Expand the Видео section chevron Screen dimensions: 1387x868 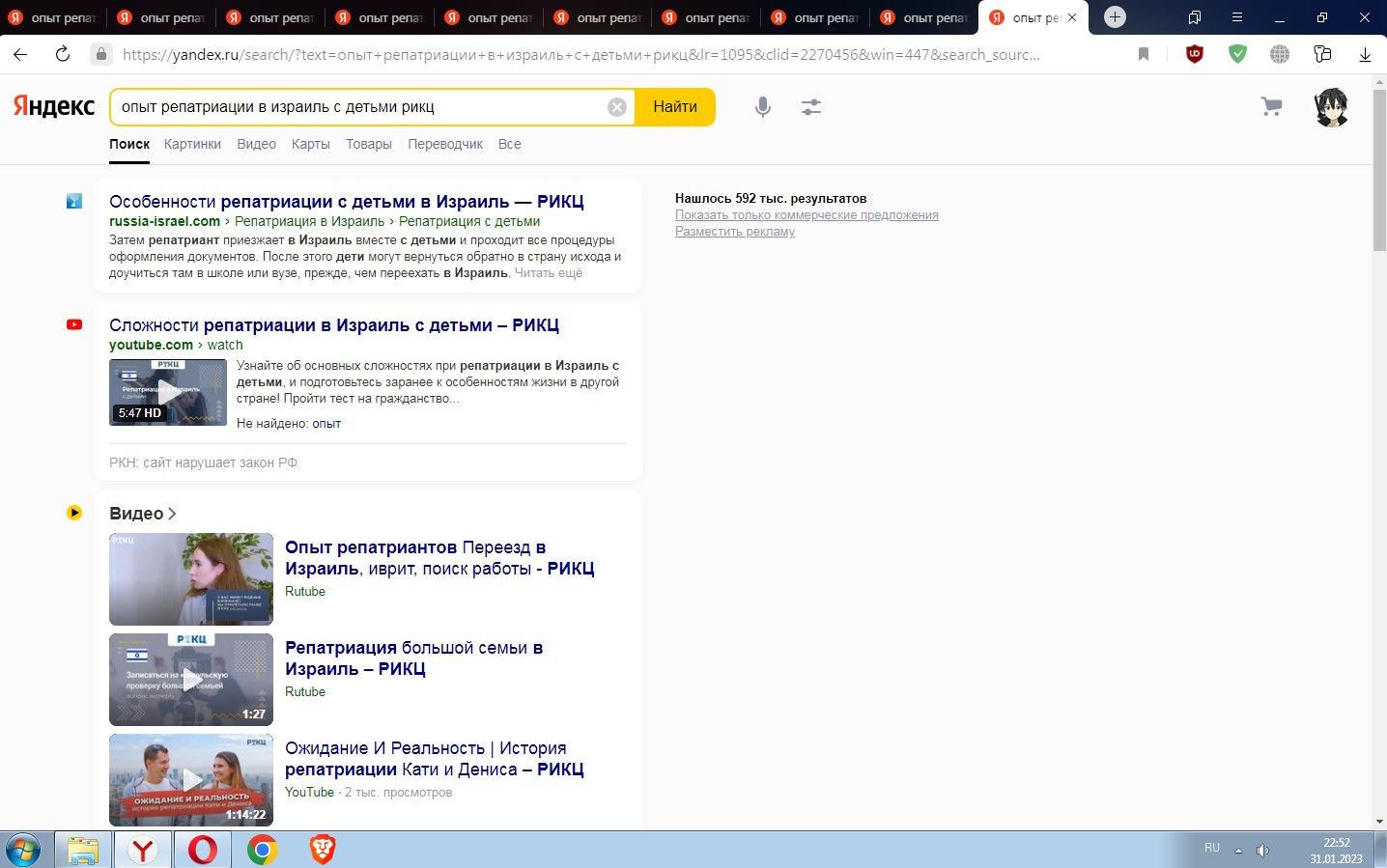tap(172, 514)
